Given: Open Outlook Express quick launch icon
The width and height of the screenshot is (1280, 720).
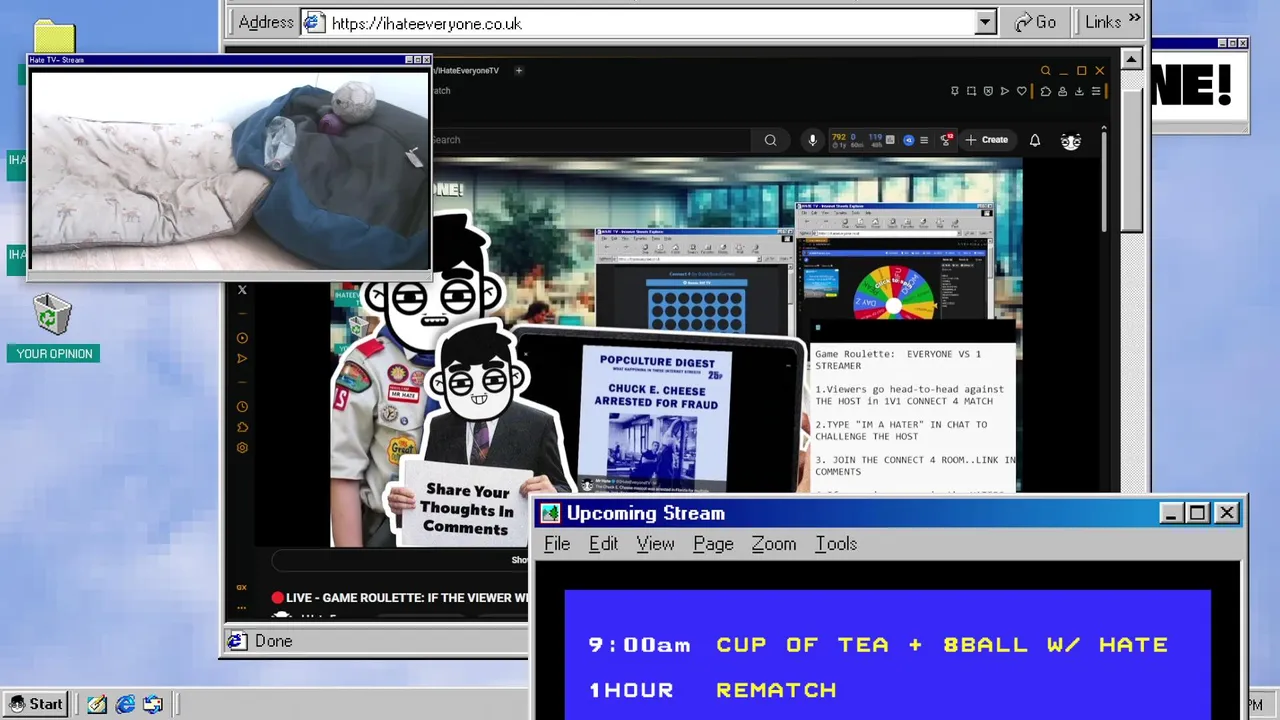Looking at the screenshot, I should 153,704.
